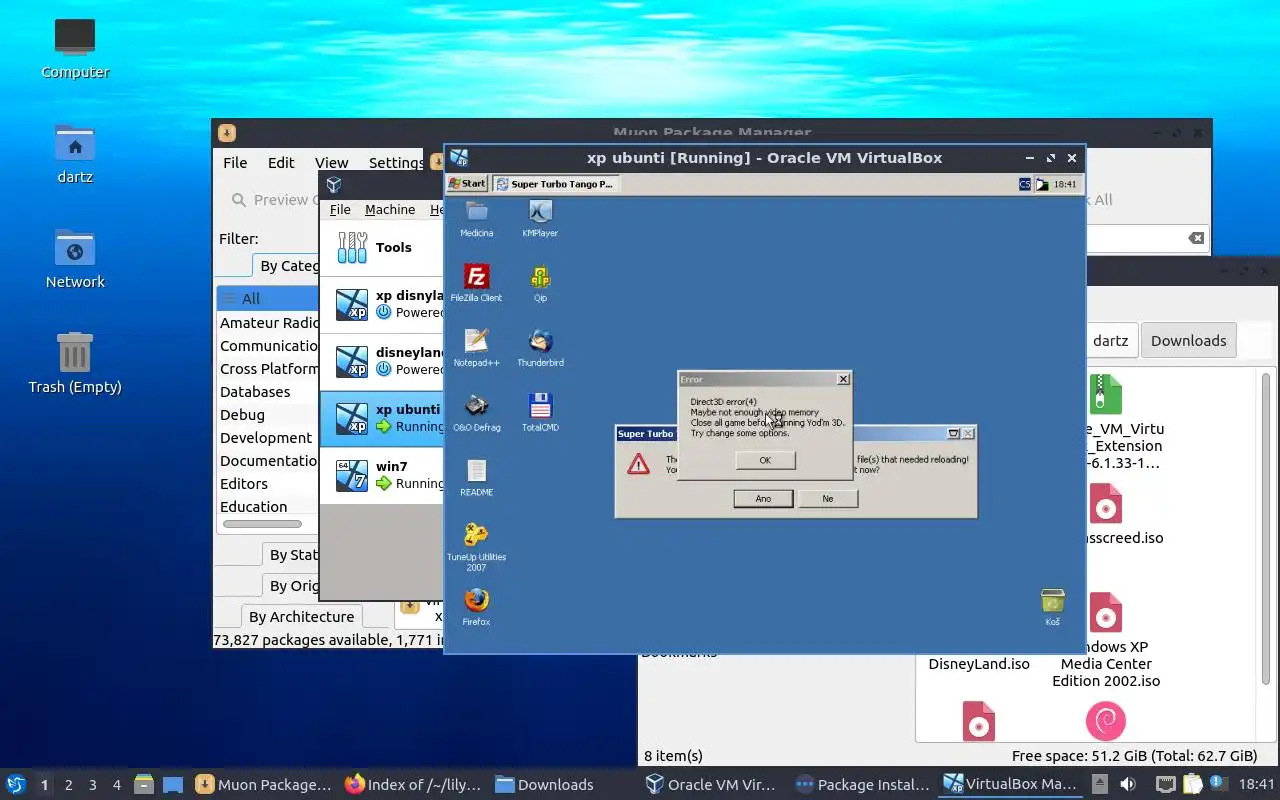Launch Notepad++ from the guest desktop

coord(476,346)
